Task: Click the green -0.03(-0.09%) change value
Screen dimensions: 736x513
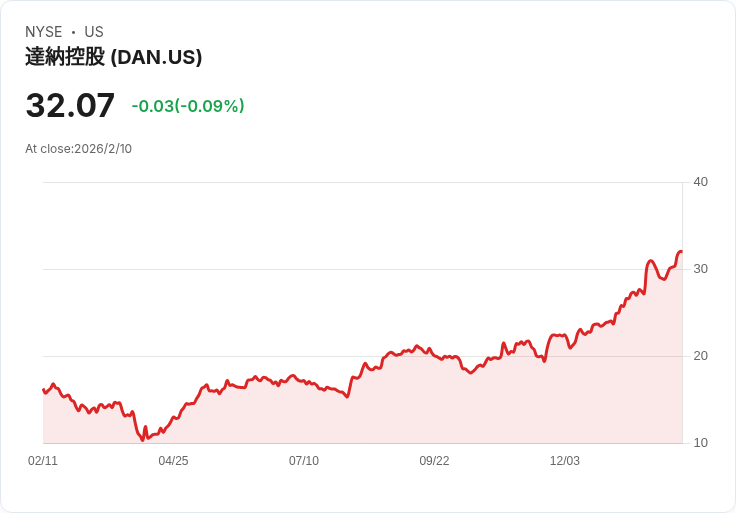Action: pyautogui.click(x=188, y=106)
